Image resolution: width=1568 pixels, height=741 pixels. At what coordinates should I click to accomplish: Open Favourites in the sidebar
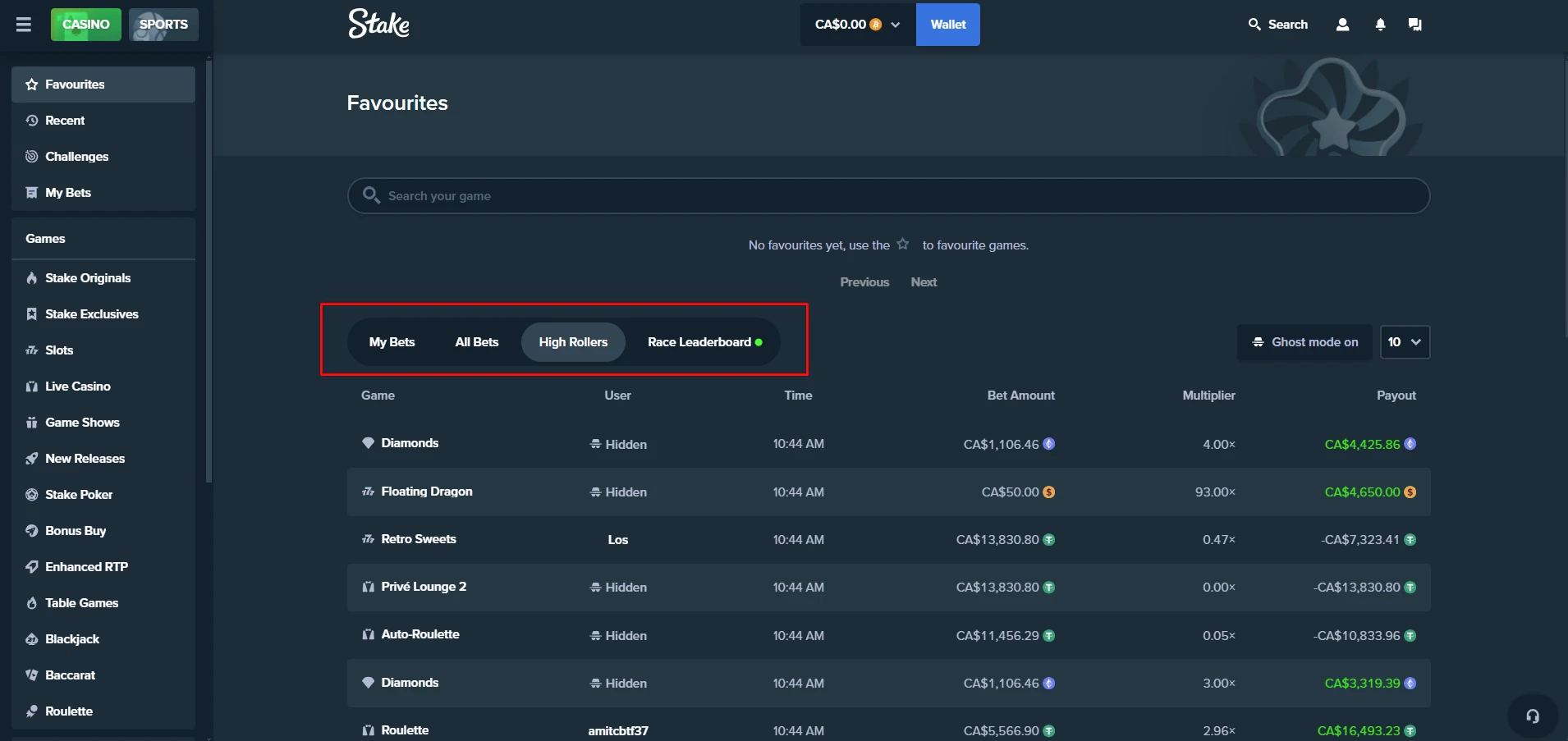pyautogui.click(x=103, y=85)
